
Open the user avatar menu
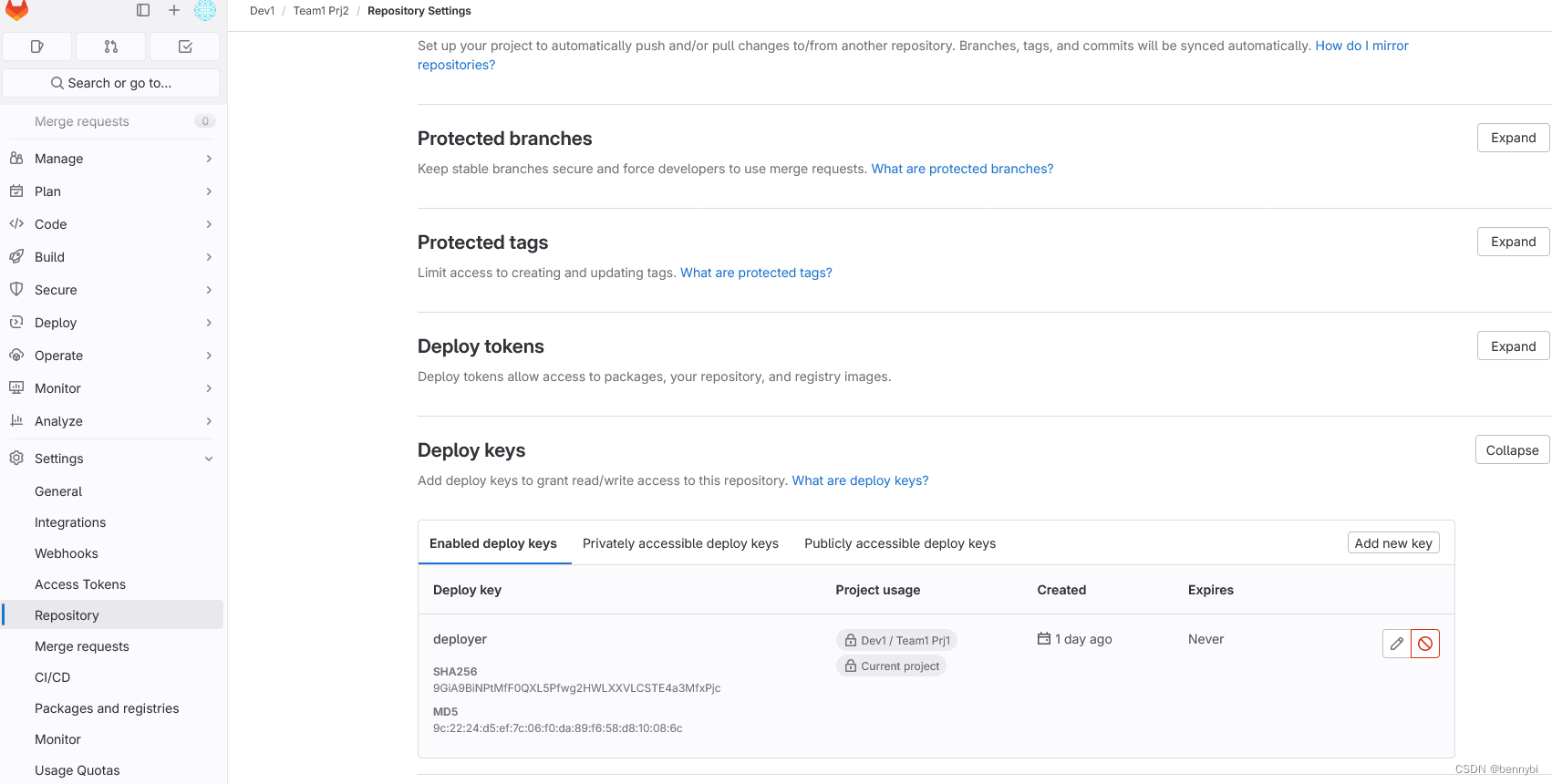click(x=205, y=10)
